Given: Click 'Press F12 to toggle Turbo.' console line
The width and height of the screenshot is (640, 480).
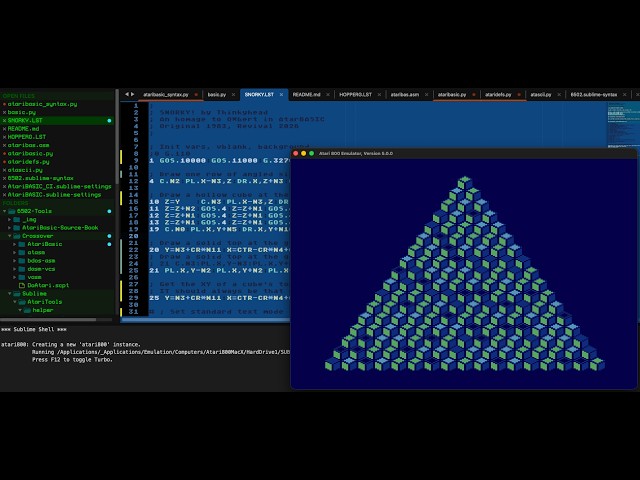Looking at the screenshot, I should 72,360.
